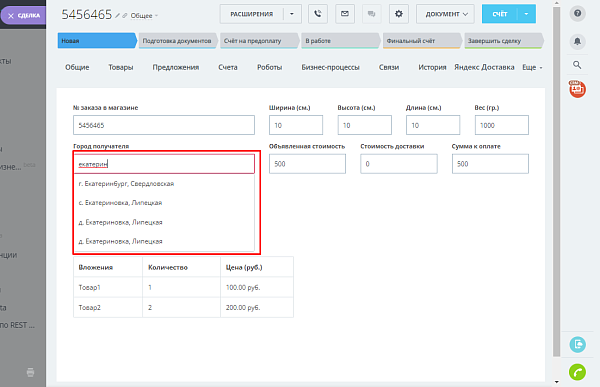
Task: Open the Яндекс Доставка tab
Action: point(484,67)
